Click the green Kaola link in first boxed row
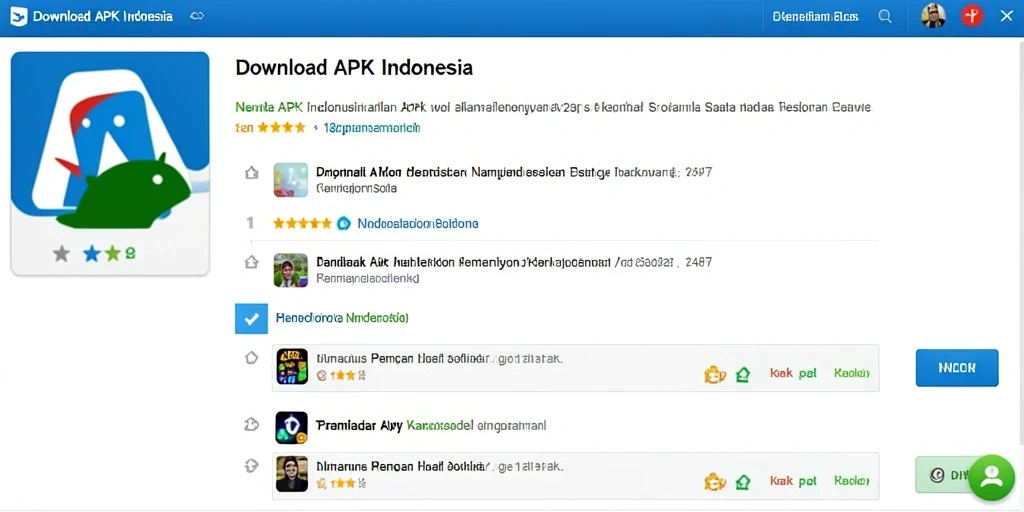This screenshot has width=1024, height=512. [852, 373]
